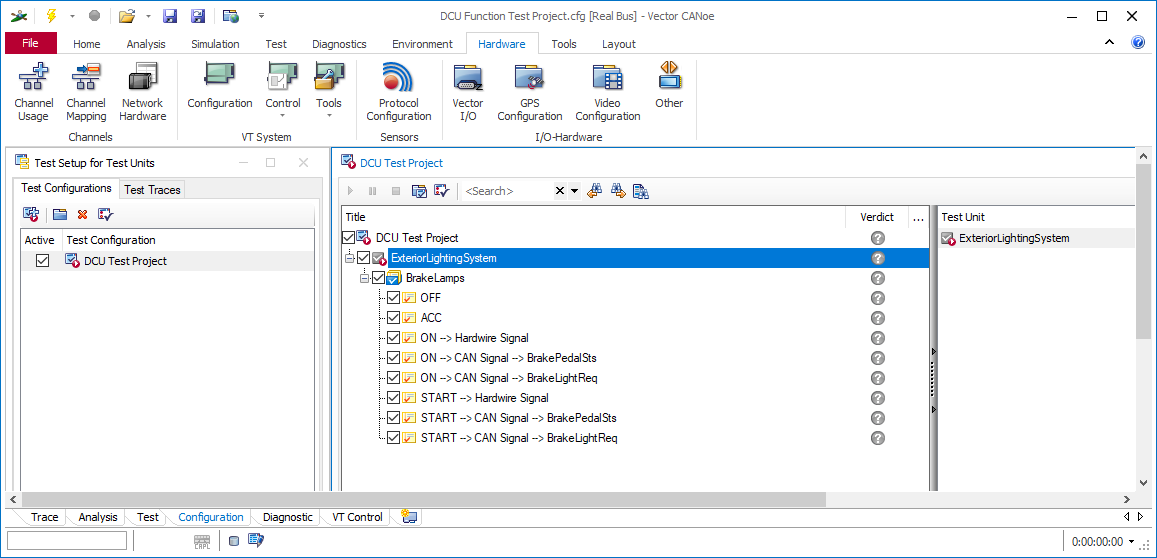Screen dimensions: 1157x558
Task: Click the find previous binoculars icon
Action: 595,191
